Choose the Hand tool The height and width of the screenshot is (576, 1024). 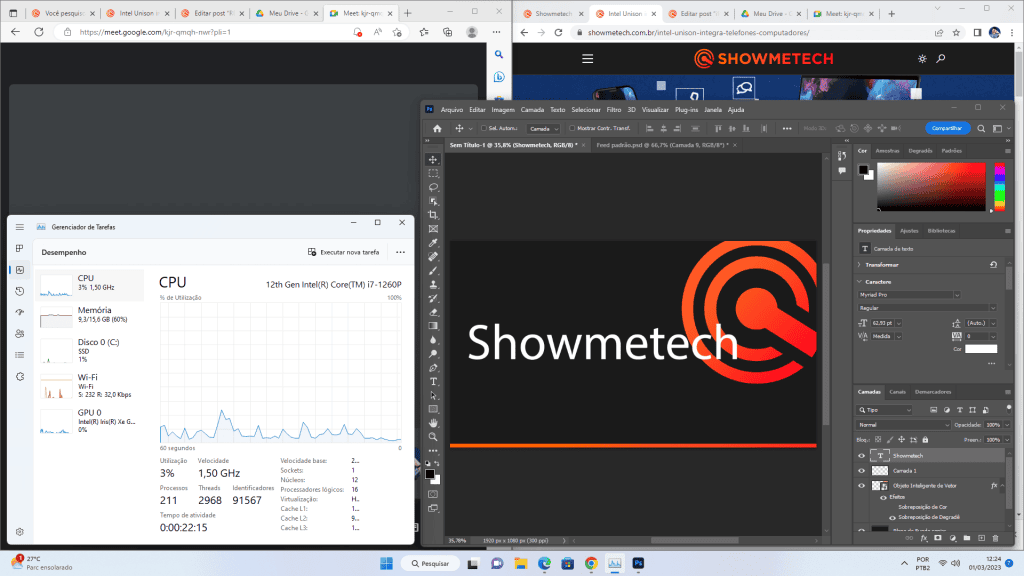[433, 423]
